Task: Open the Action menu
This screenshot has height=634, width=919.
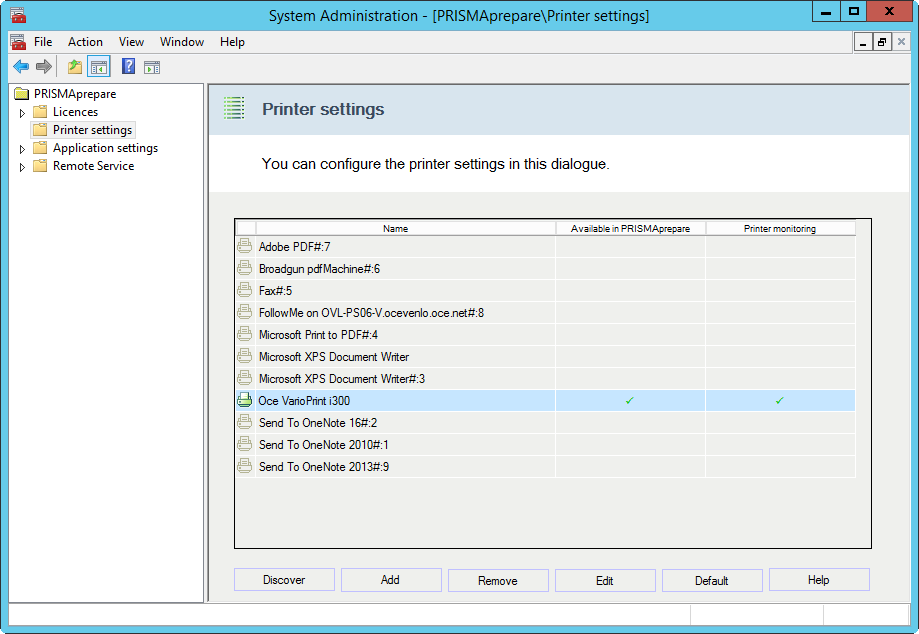Action: click(x=85, y=42)
